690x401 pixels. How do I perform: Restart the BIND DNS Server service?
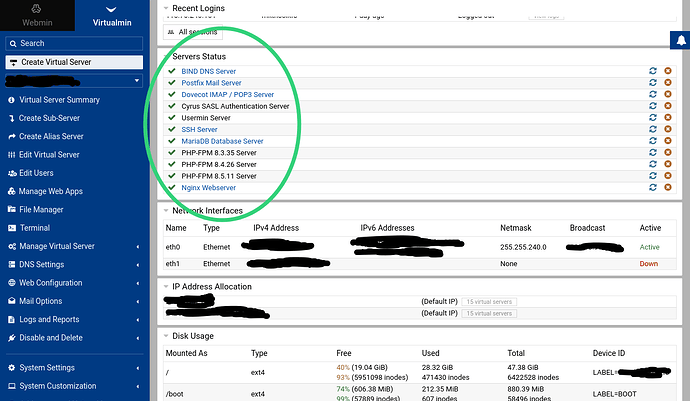tap(653, 71)
